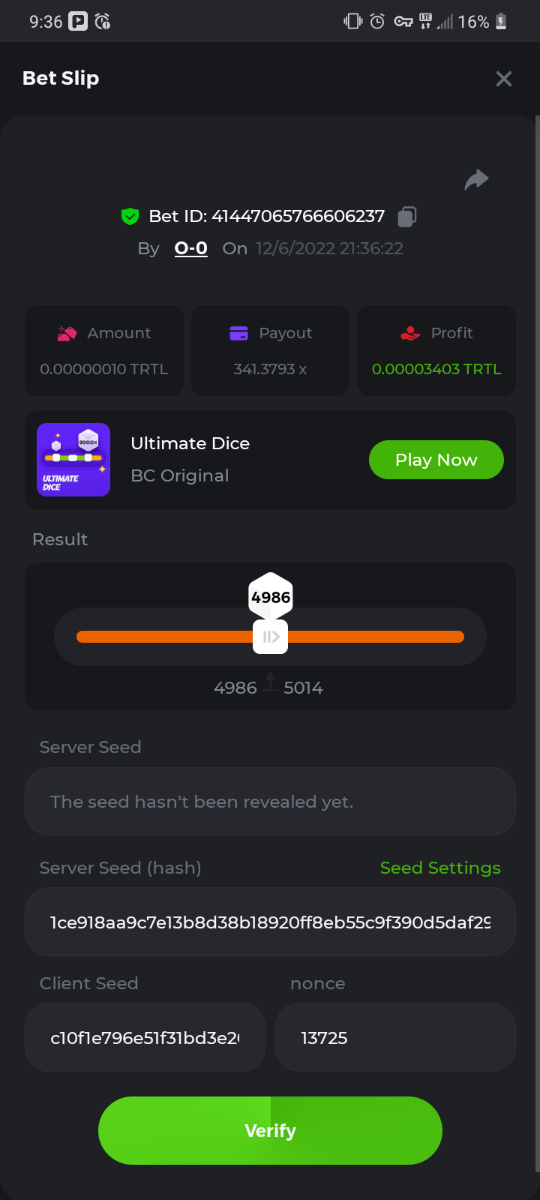The image size is (540, 1200).
Task: Tap the red Profit icon
Action: coord(410,333)
